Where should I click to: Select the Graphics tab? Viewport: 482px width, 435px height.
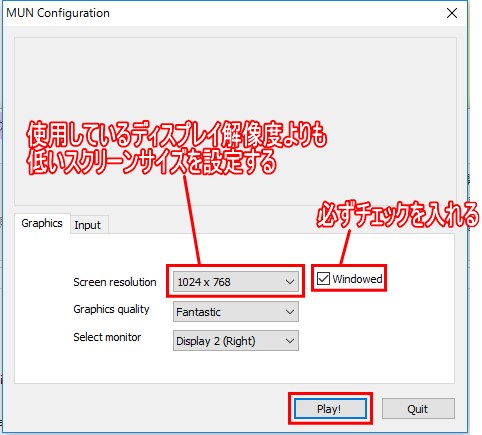[x=42, y=223]
